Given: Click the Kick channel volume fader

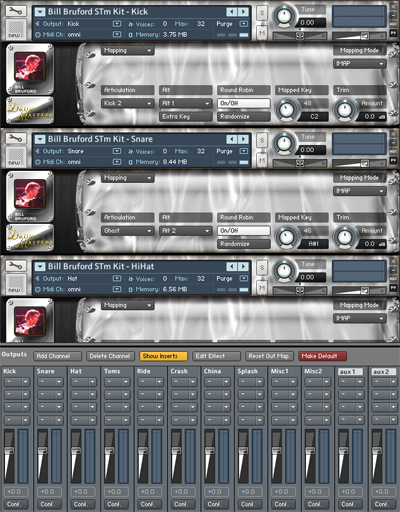Looking at the screenshot, I should click(x=9, y=451).
